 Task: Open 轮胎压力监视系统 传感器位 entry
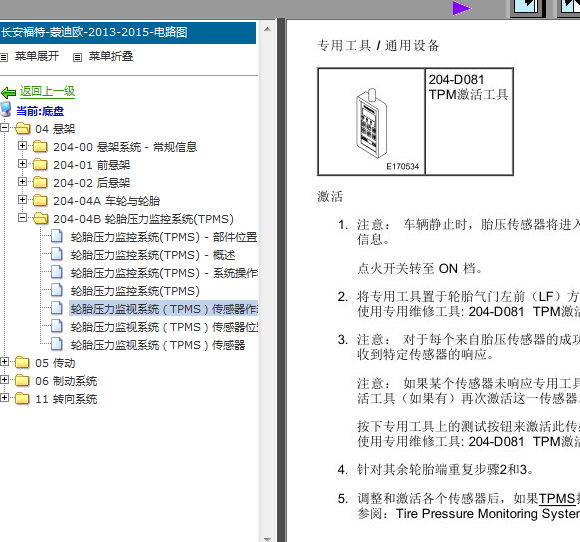click(164, 327)
